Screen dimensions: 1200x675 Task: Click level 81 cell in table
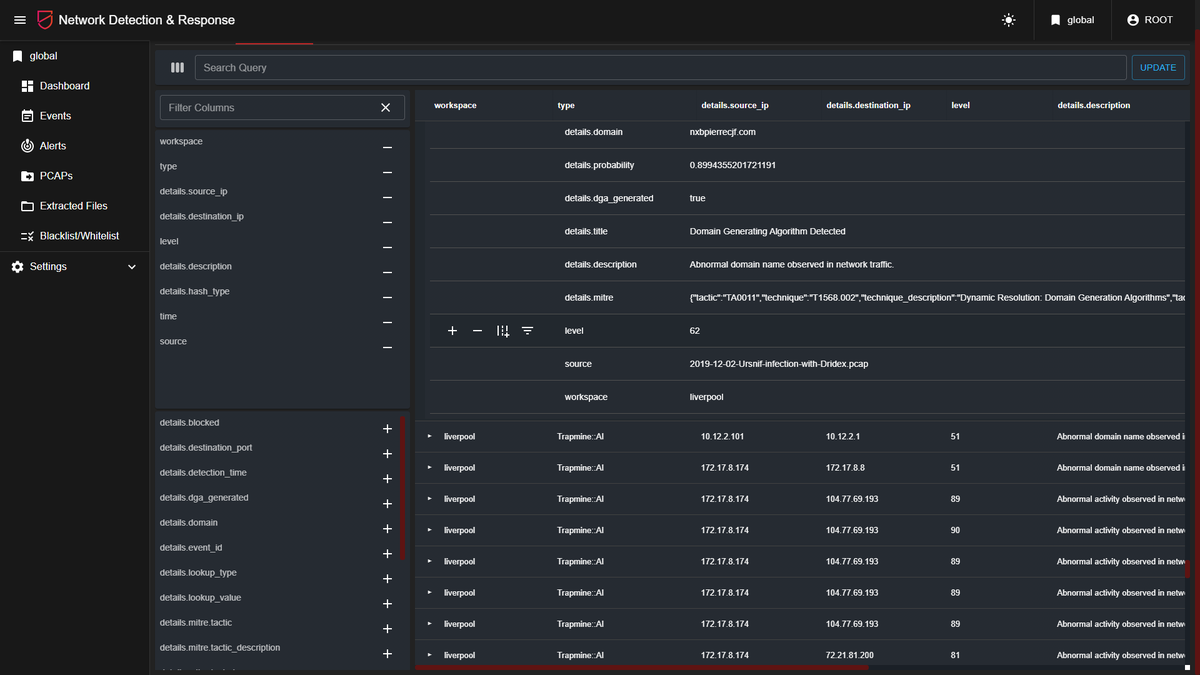[956, 655]
